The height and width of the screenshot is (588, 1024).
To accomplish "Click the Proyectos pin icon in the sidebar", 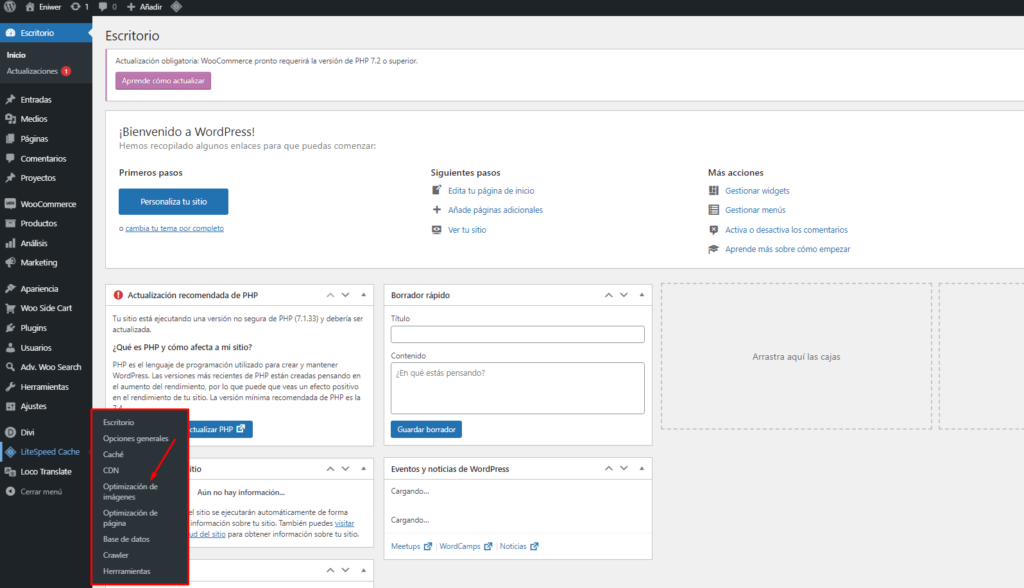I will (10, 178).
